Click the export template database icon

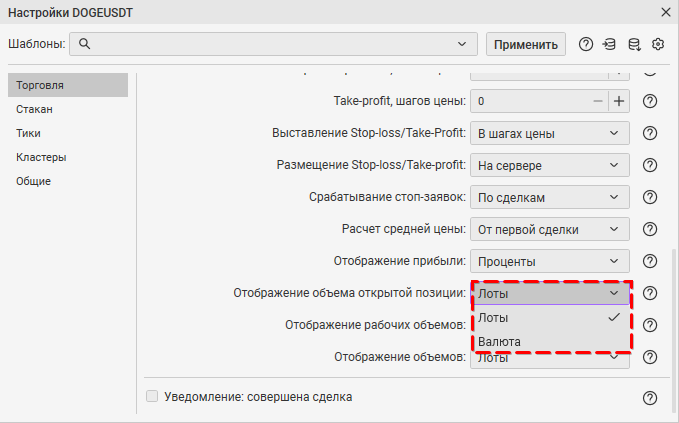coord(633,44)
